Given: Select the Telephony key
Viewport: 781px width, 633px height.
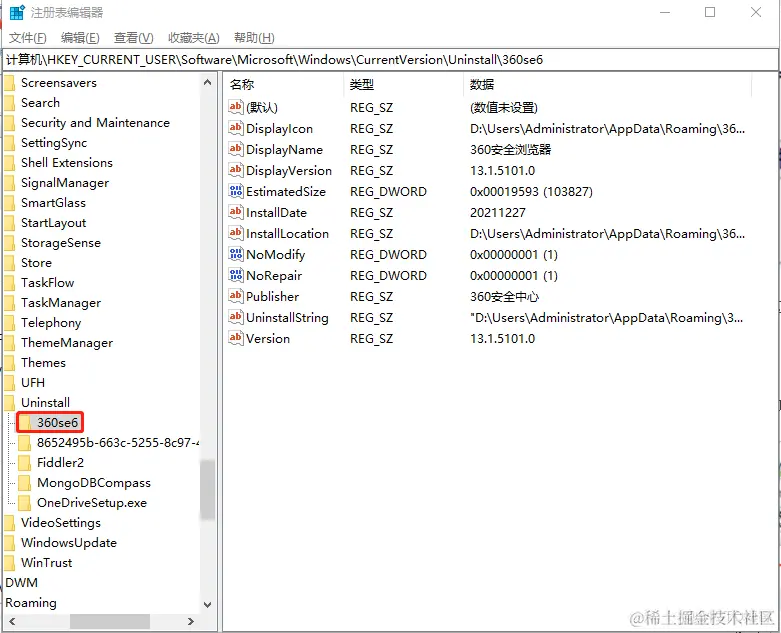Looking at the screenshot, I should [51, 323].
